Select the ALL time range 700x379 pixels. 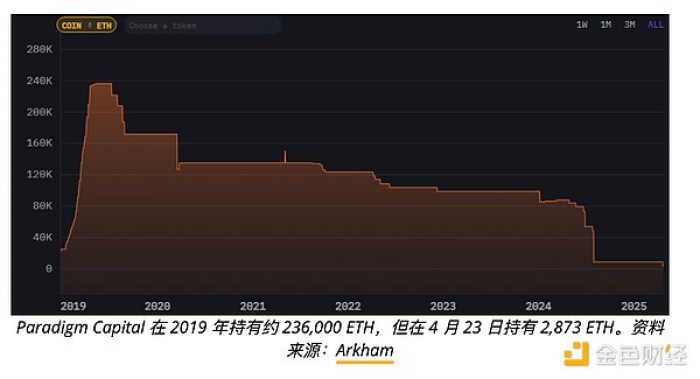point(655,25)
